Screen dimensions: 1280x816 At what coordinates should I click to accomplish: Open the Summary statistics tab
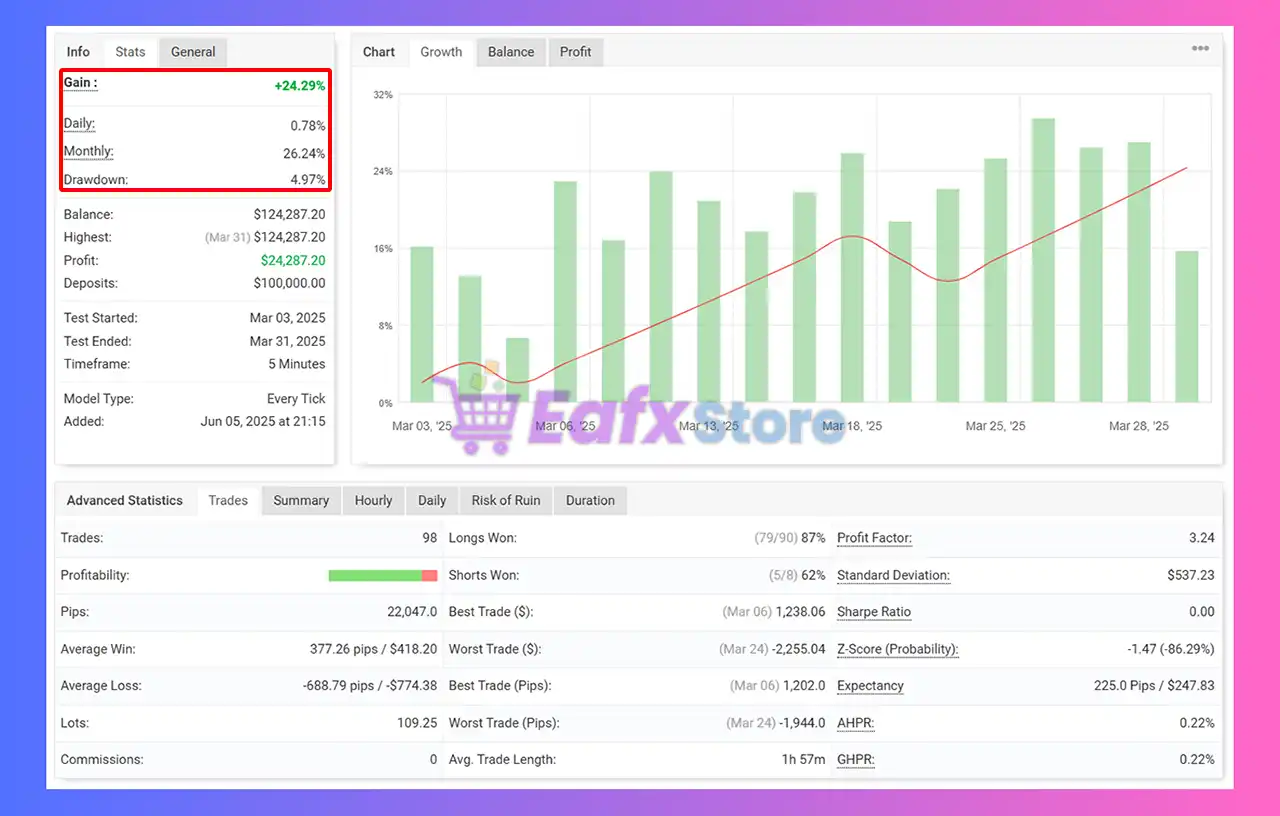click(x=301, y=500)
